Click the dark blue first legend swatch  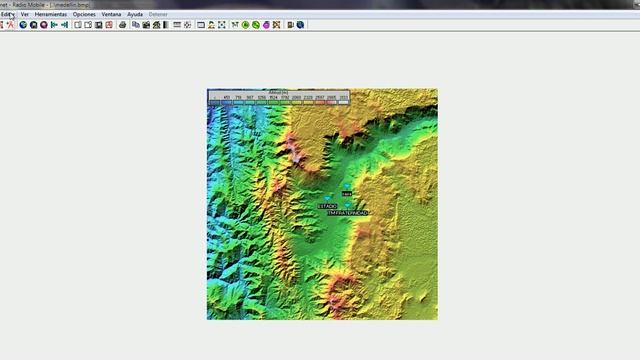(215, 102)
